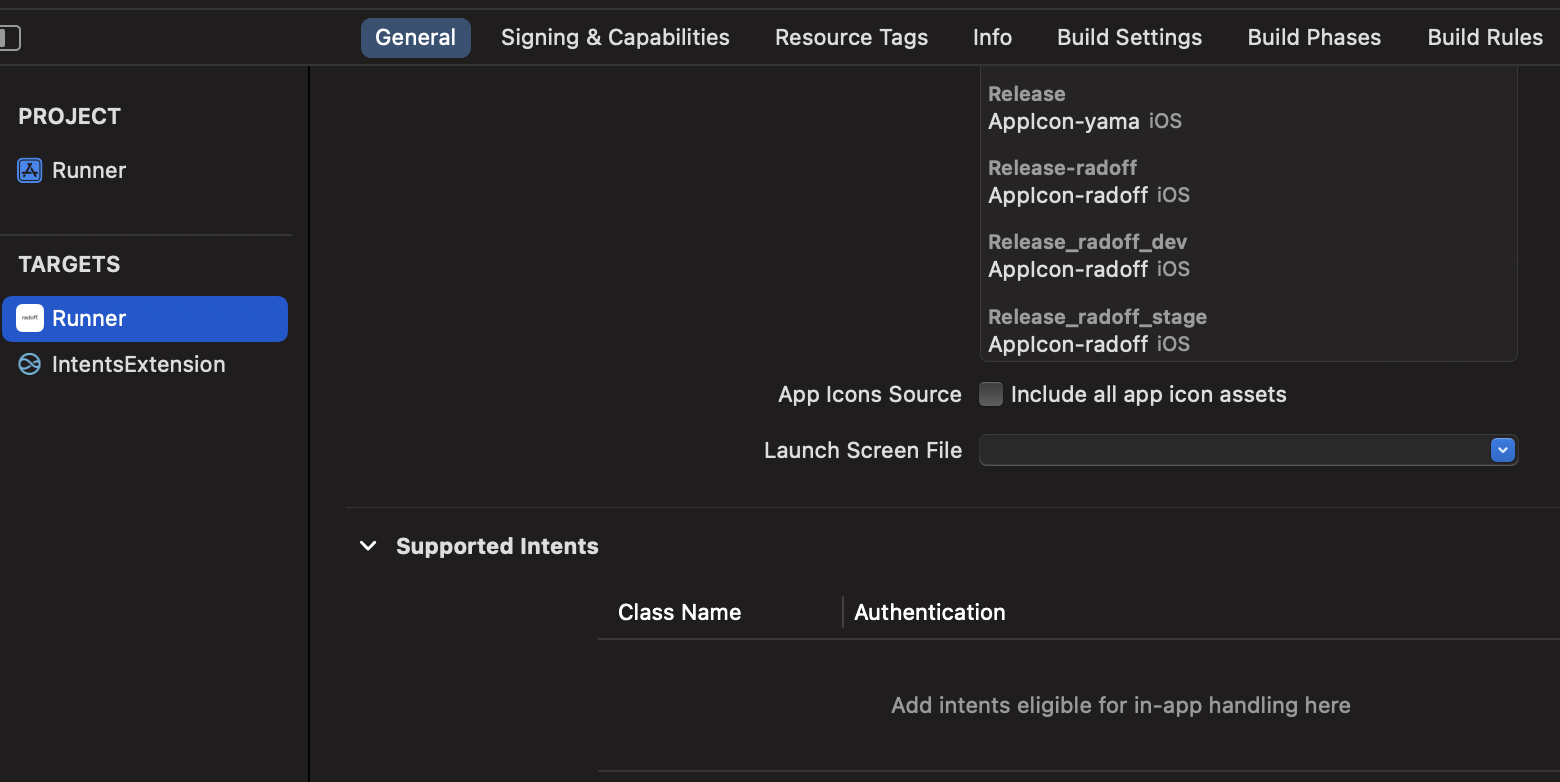Viewport: 1560px width, 782px height.
Task: Open the Info tab
Action: coord(992,38)
